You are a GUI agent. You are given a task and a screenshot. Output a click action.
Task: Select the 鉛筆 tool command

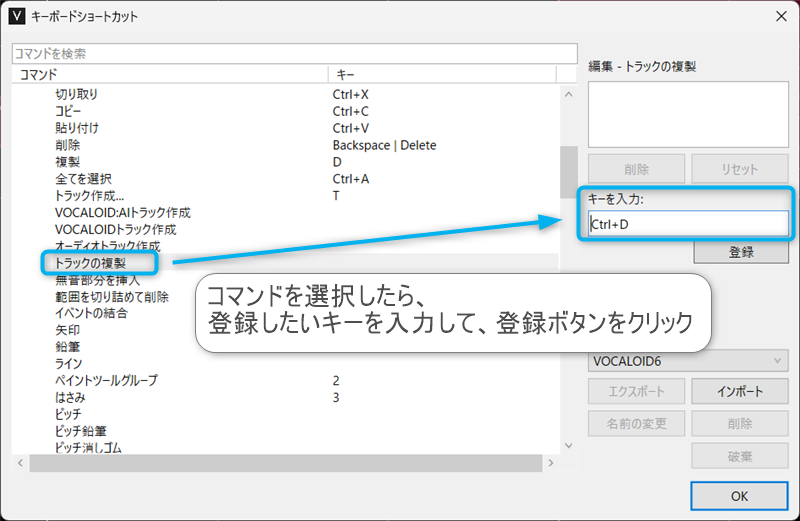tap(67, 347)
